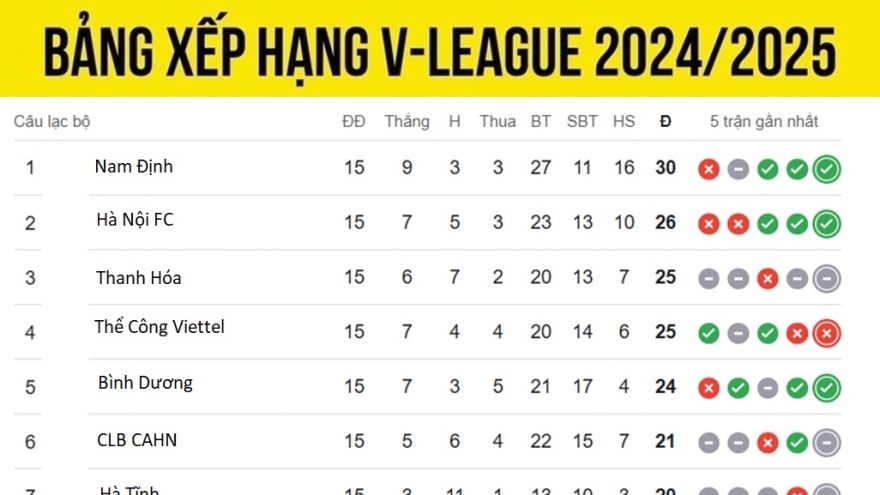Click the gray draw icon in Nam Định's row
880x495 pixels.
point(738,169)
